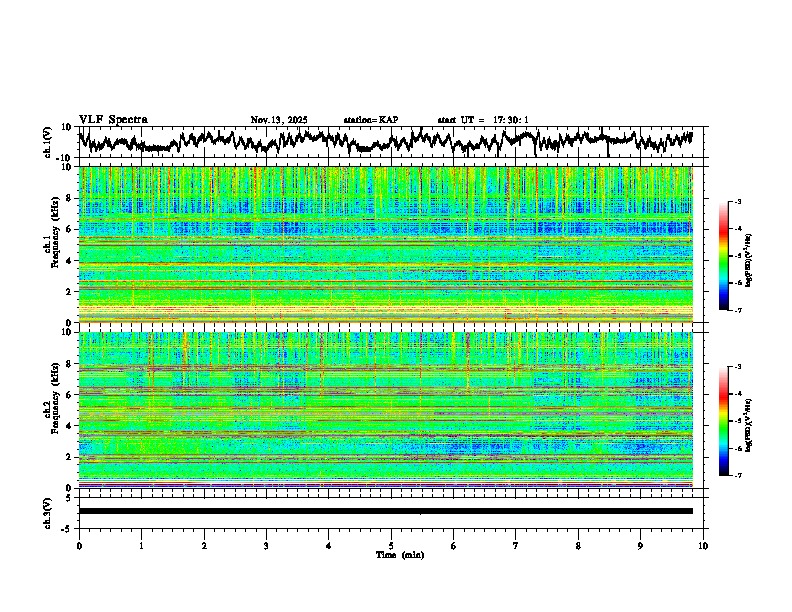Click the "VLF Spectra" title

click(113, 120)
